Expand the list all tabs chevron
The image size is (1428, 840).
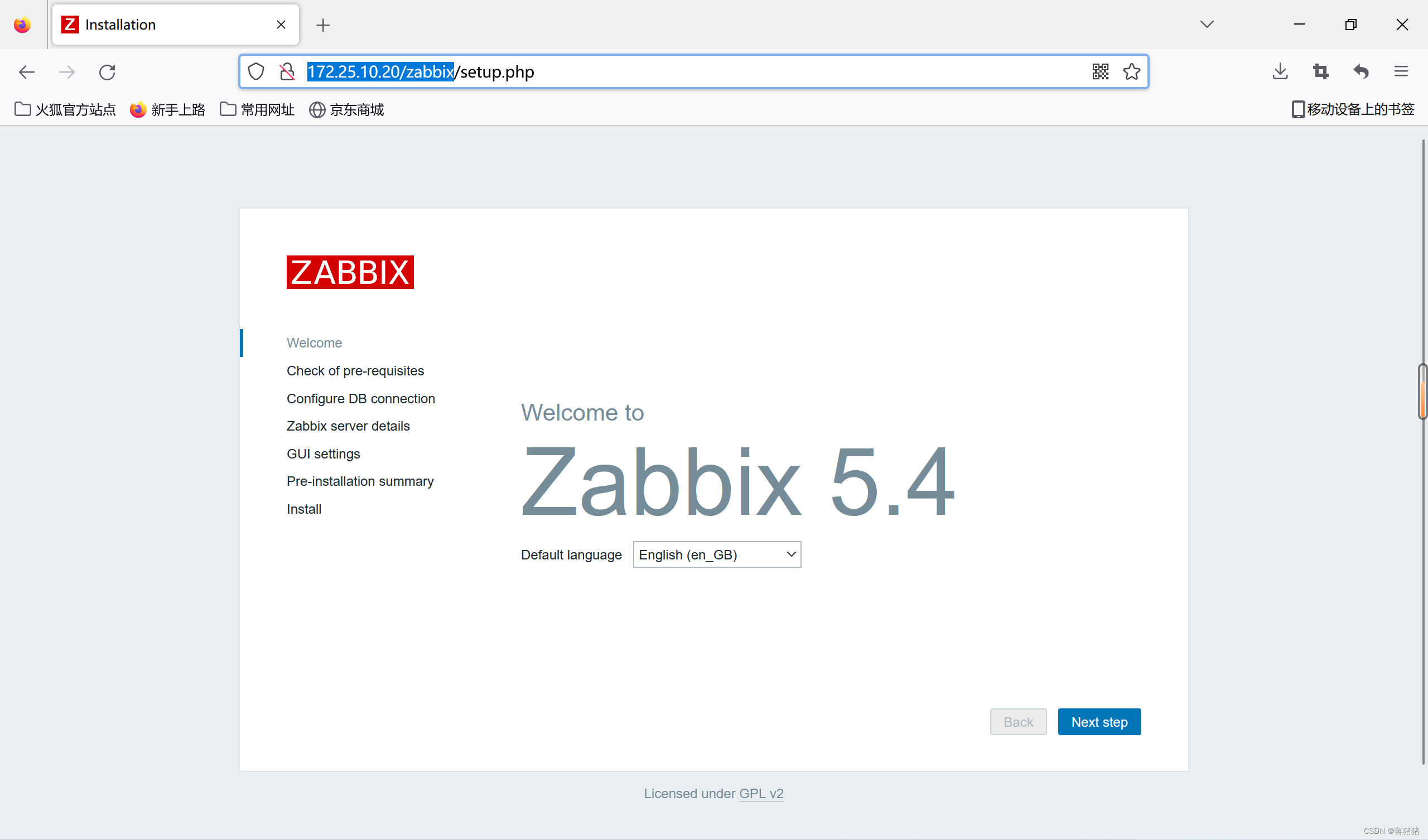[1207, 25]
